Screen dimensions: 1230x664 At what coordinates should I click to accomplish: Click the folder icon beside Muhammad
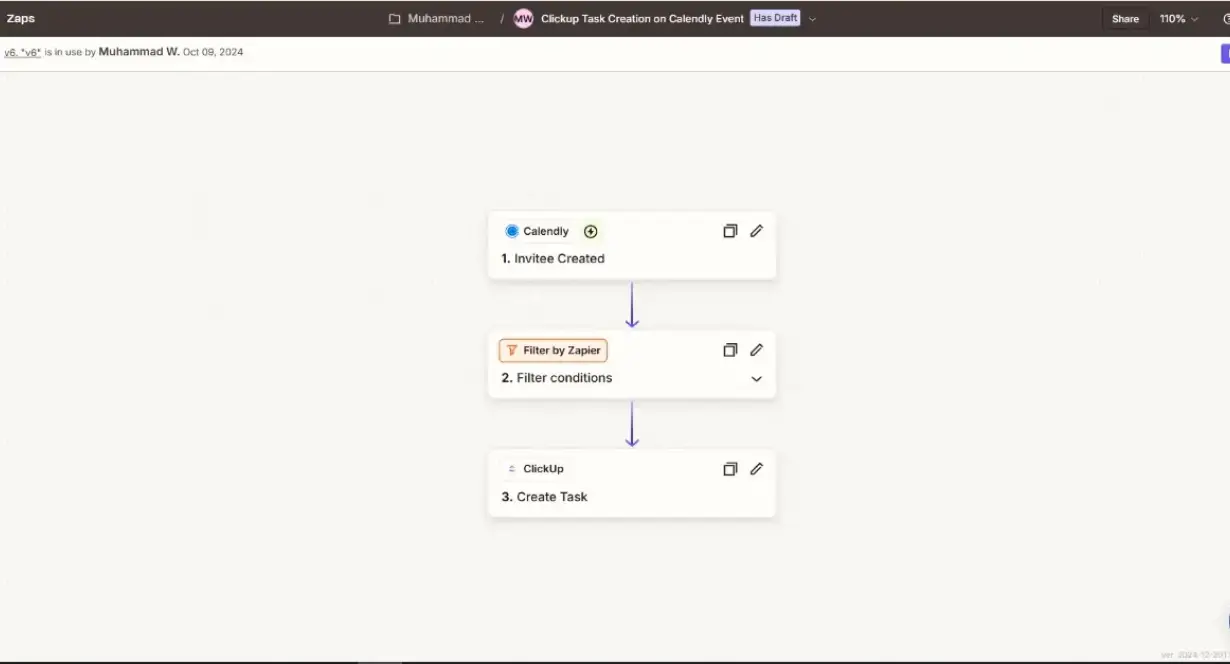tap(395, 19)
